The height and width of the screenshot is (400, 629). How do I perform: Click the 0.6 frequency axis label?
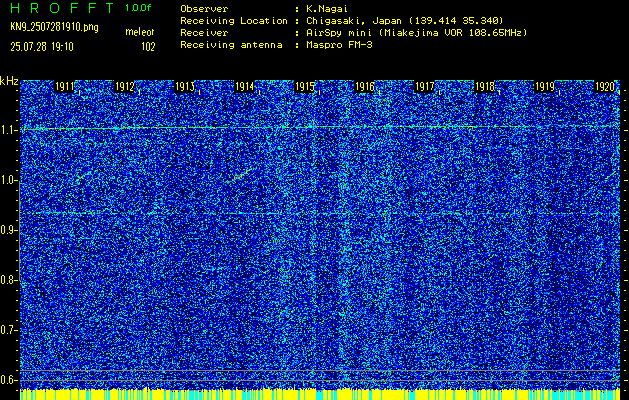pyautogui.click(x=9, y=380)
